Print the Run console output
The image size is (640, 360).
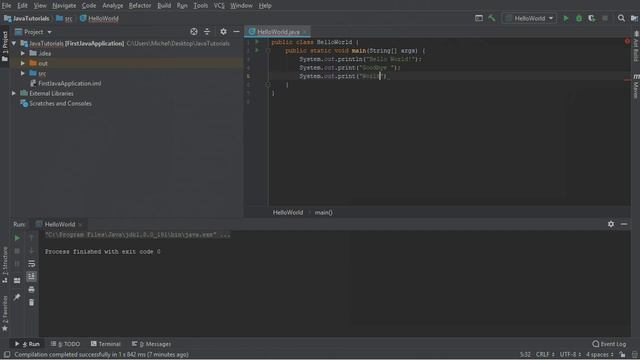(31, 289)
